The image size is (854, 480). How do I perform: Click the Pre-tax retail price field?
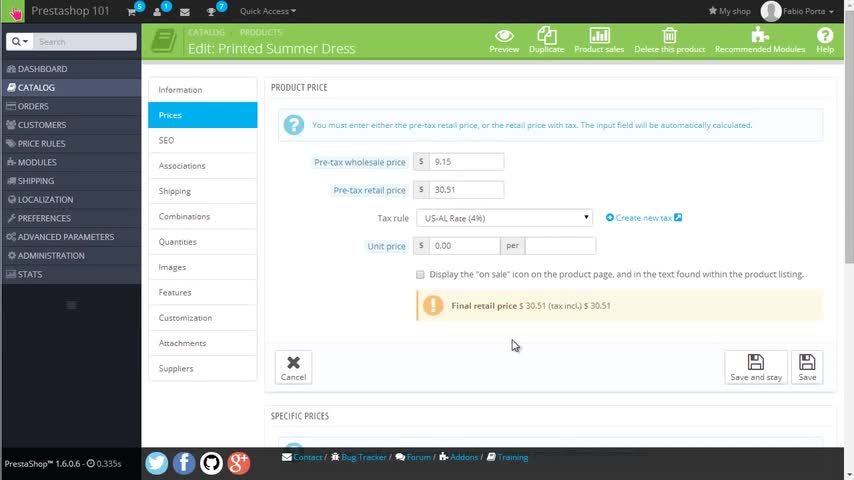[466, 190]
